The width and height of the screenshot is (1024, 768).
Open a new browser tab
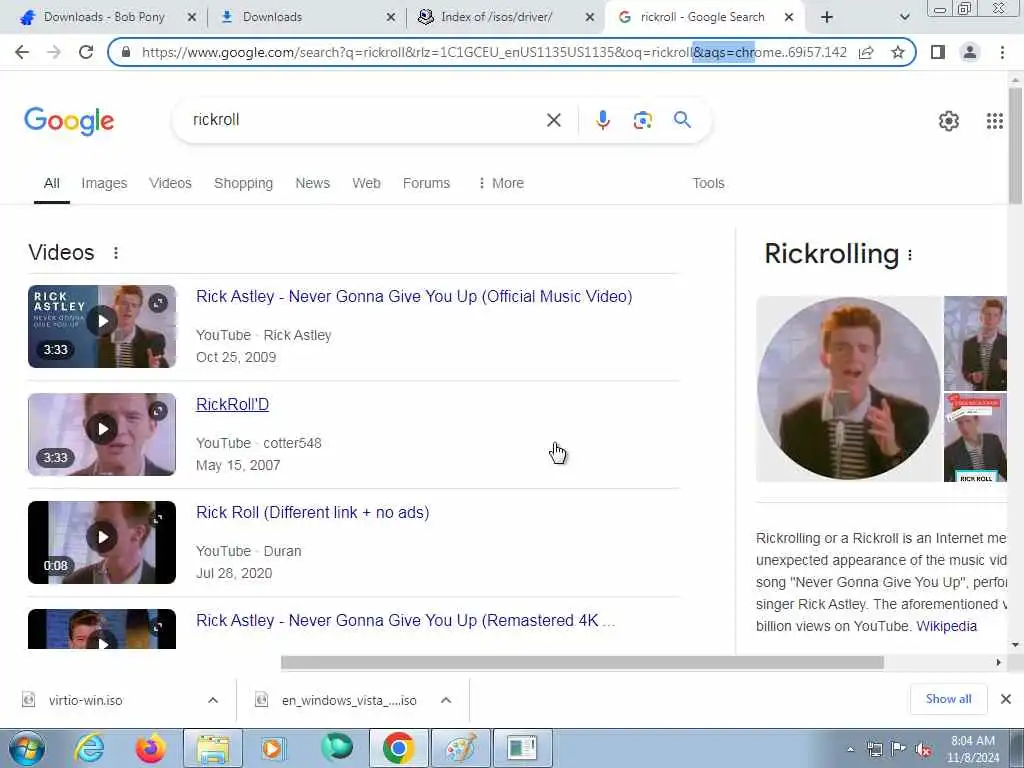(827, 17)
